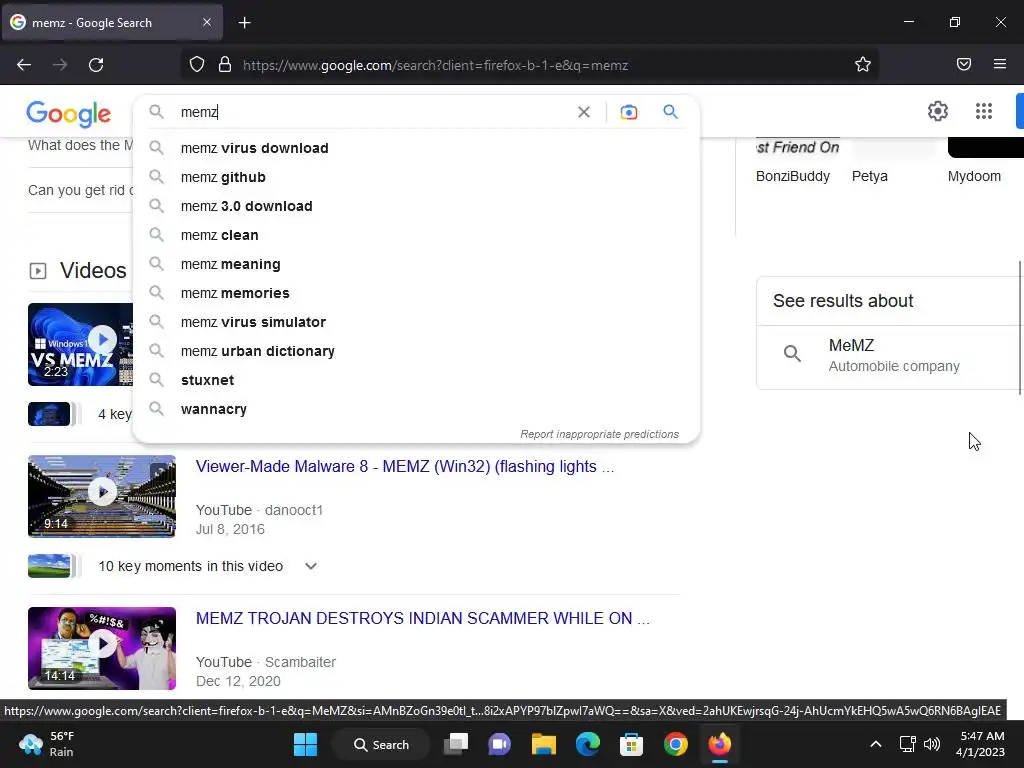Launch Google Chrome from the taskbar

pos(675,744)
